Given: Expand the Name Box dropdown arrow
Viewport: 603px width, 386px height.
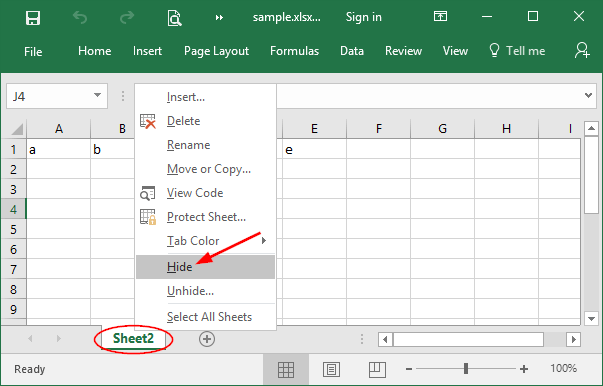Looking at the screenshot, I should pyautogui.click(x=97, y=95).
